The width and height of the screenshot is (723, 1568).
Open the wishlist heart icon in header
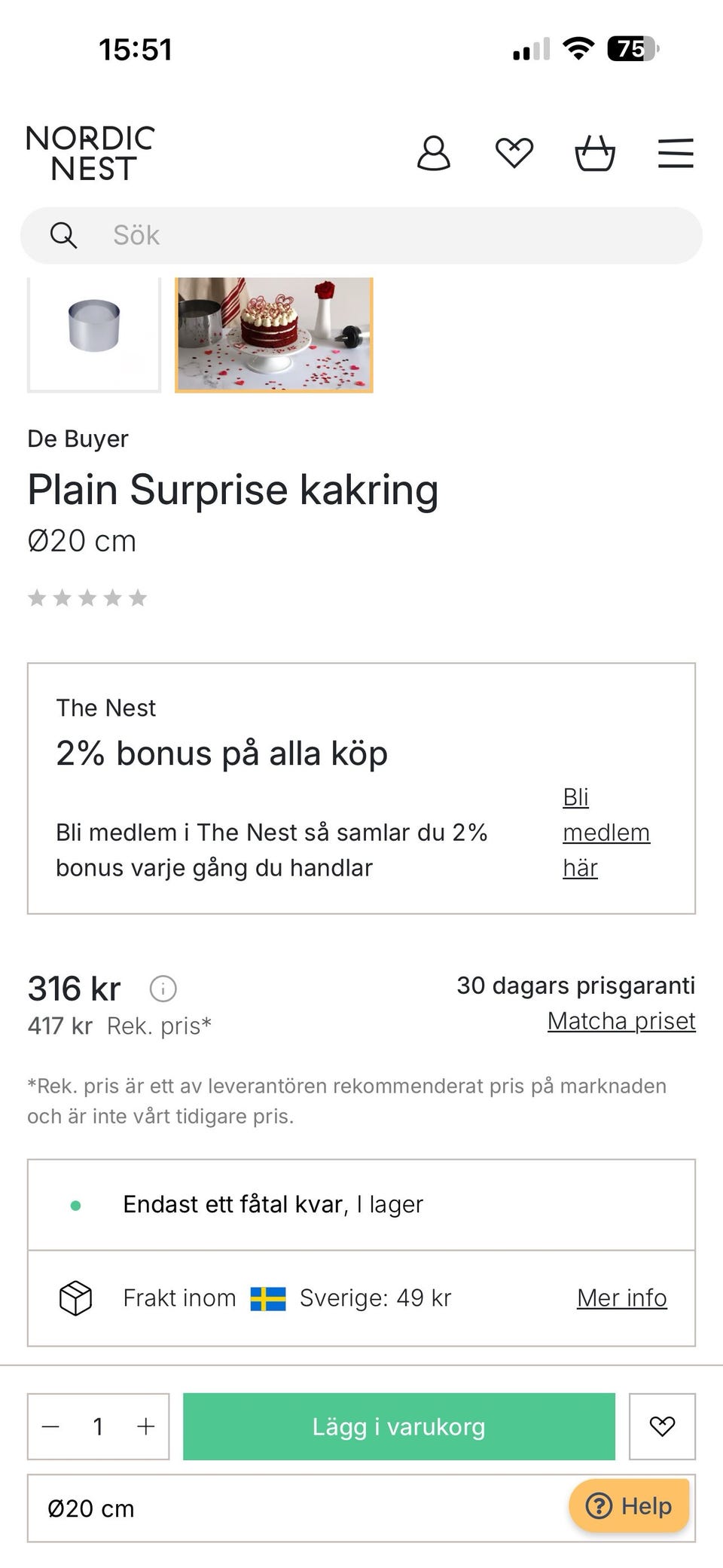(x=514, y=154)
